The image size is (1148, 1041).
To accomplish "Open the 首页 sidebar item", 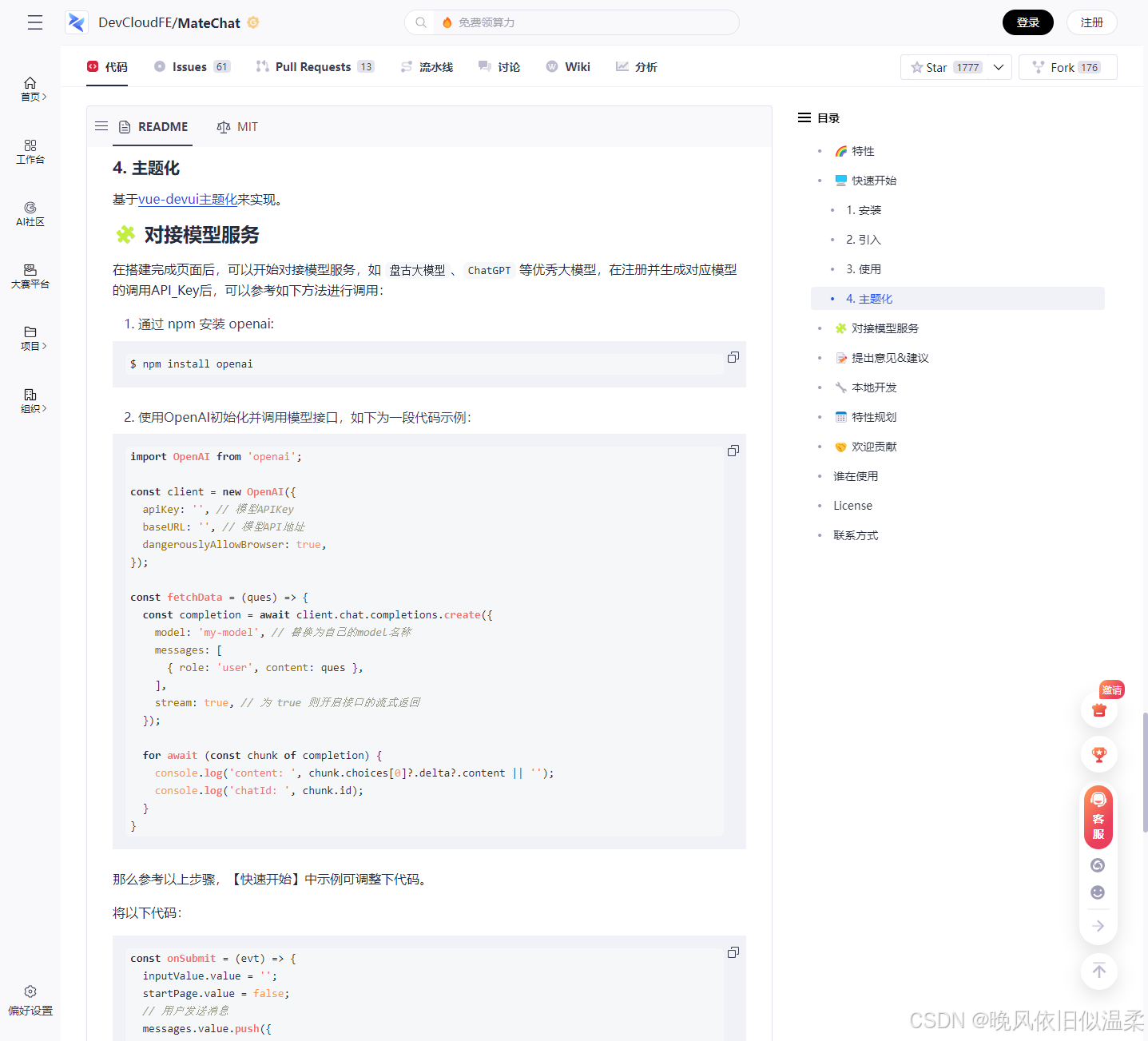I will pos(30,89).
